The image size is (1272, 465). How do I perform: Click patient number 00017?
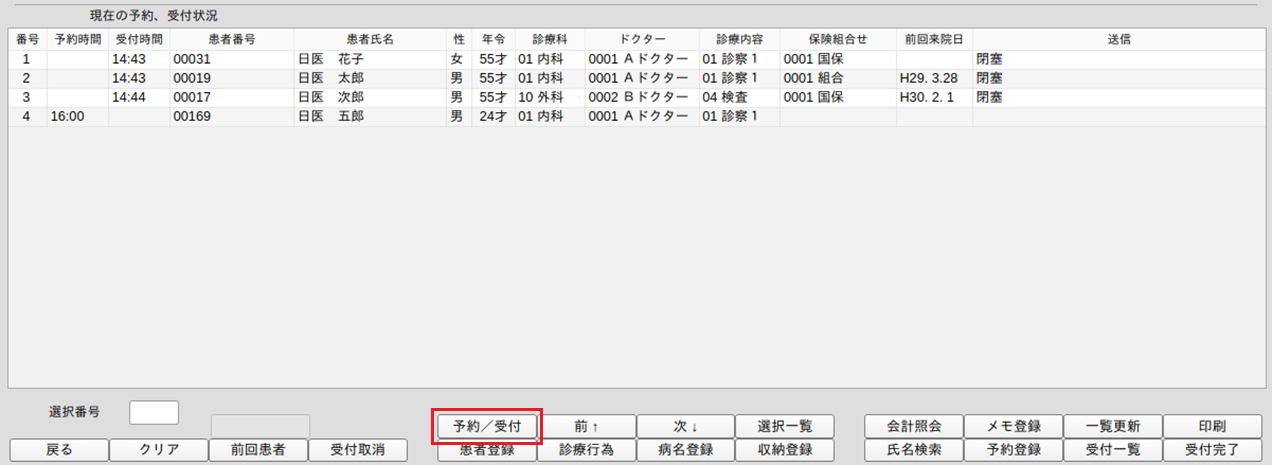[x=190, y=97]
